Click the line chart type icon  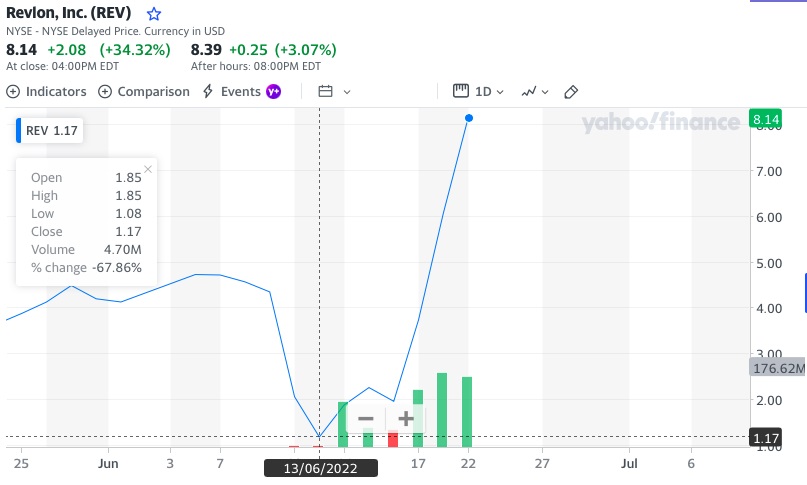coord(529,92)
